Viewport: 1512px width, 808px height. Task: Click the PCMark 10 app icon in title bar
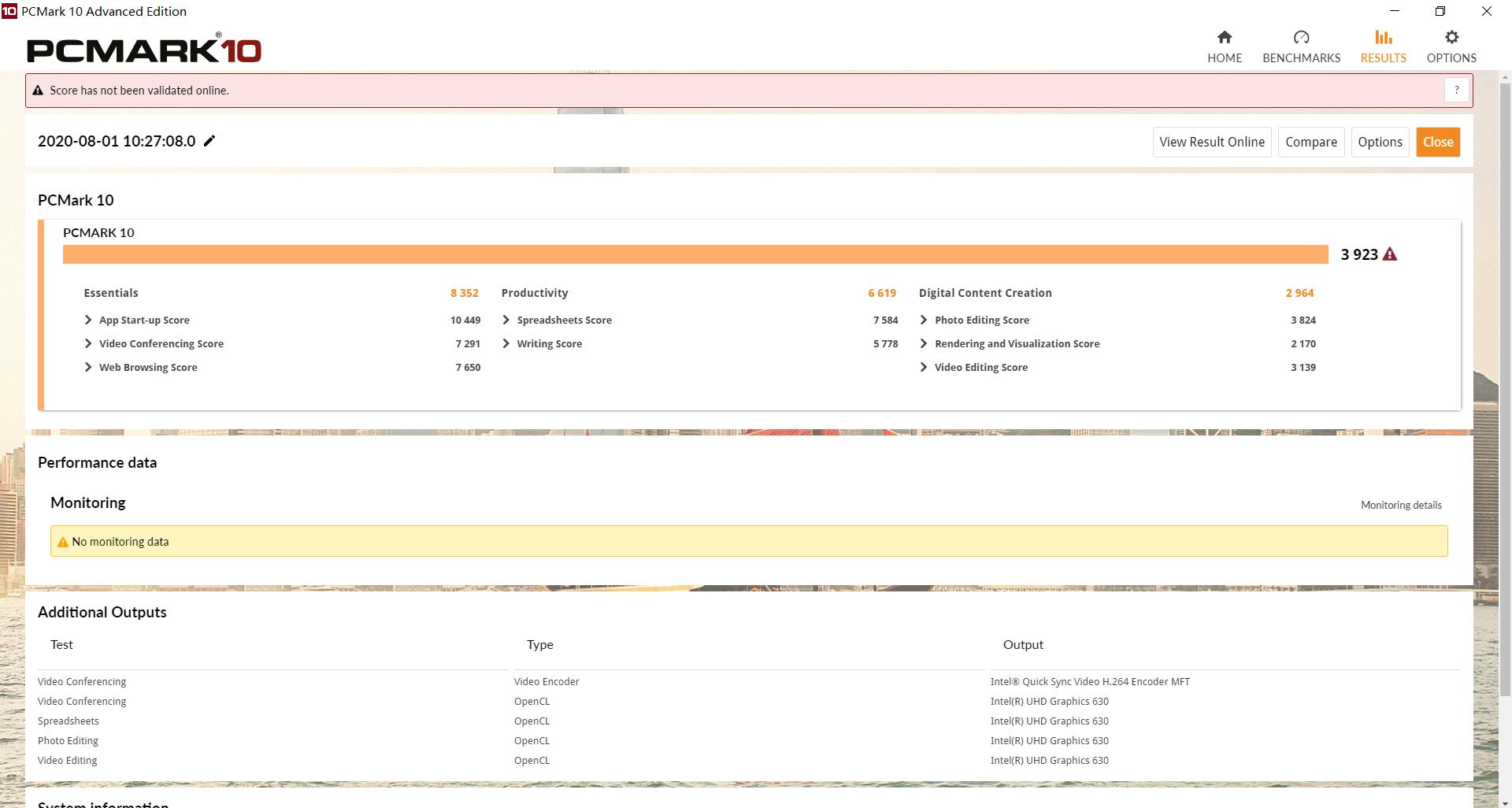click(x=9, y=11)
